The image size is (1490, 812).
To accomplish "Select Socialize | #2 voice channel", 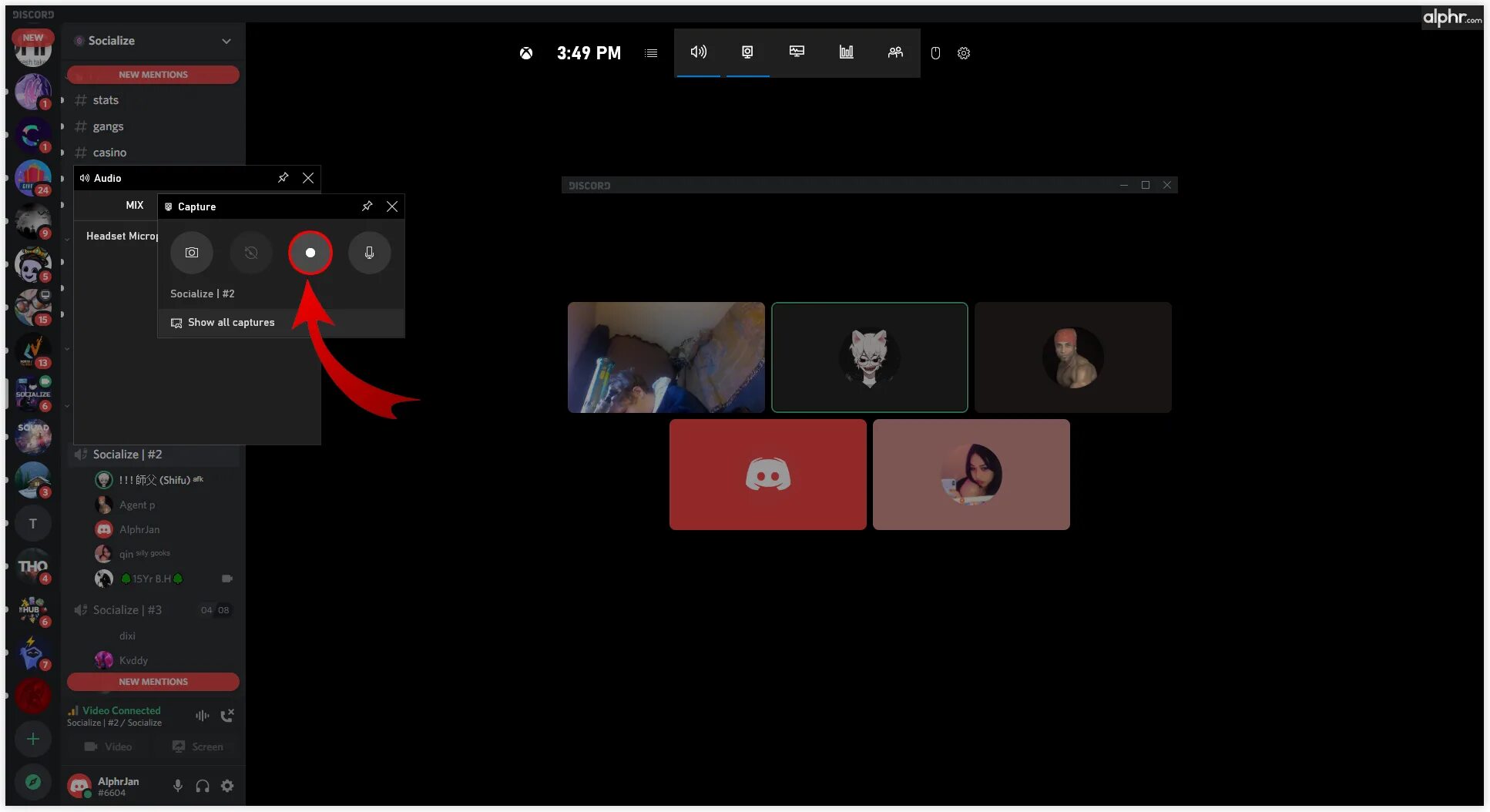I will click(x=153, y=455).
